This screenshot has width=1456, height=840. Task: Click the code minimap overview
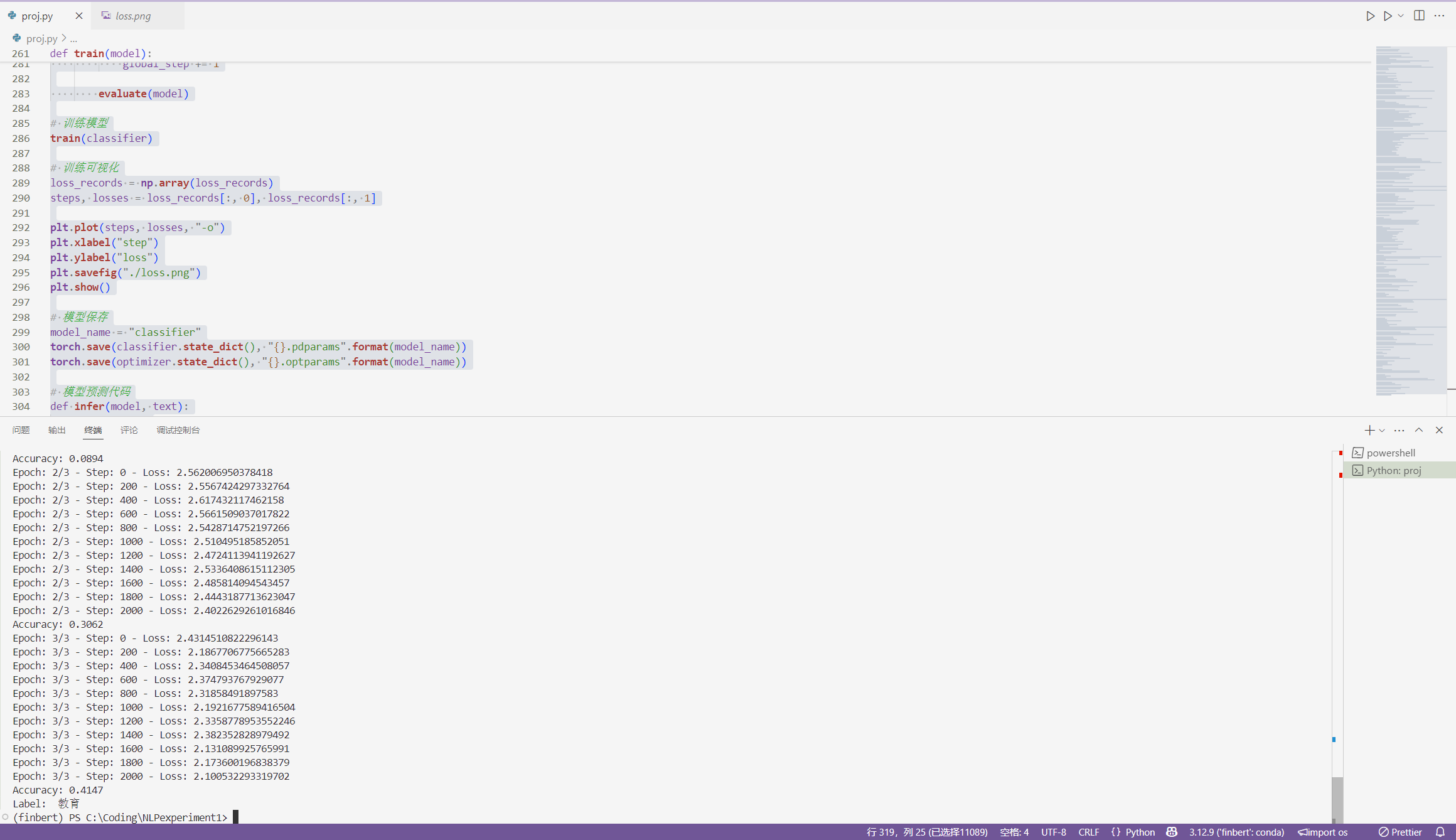[x=1411, y=220]
